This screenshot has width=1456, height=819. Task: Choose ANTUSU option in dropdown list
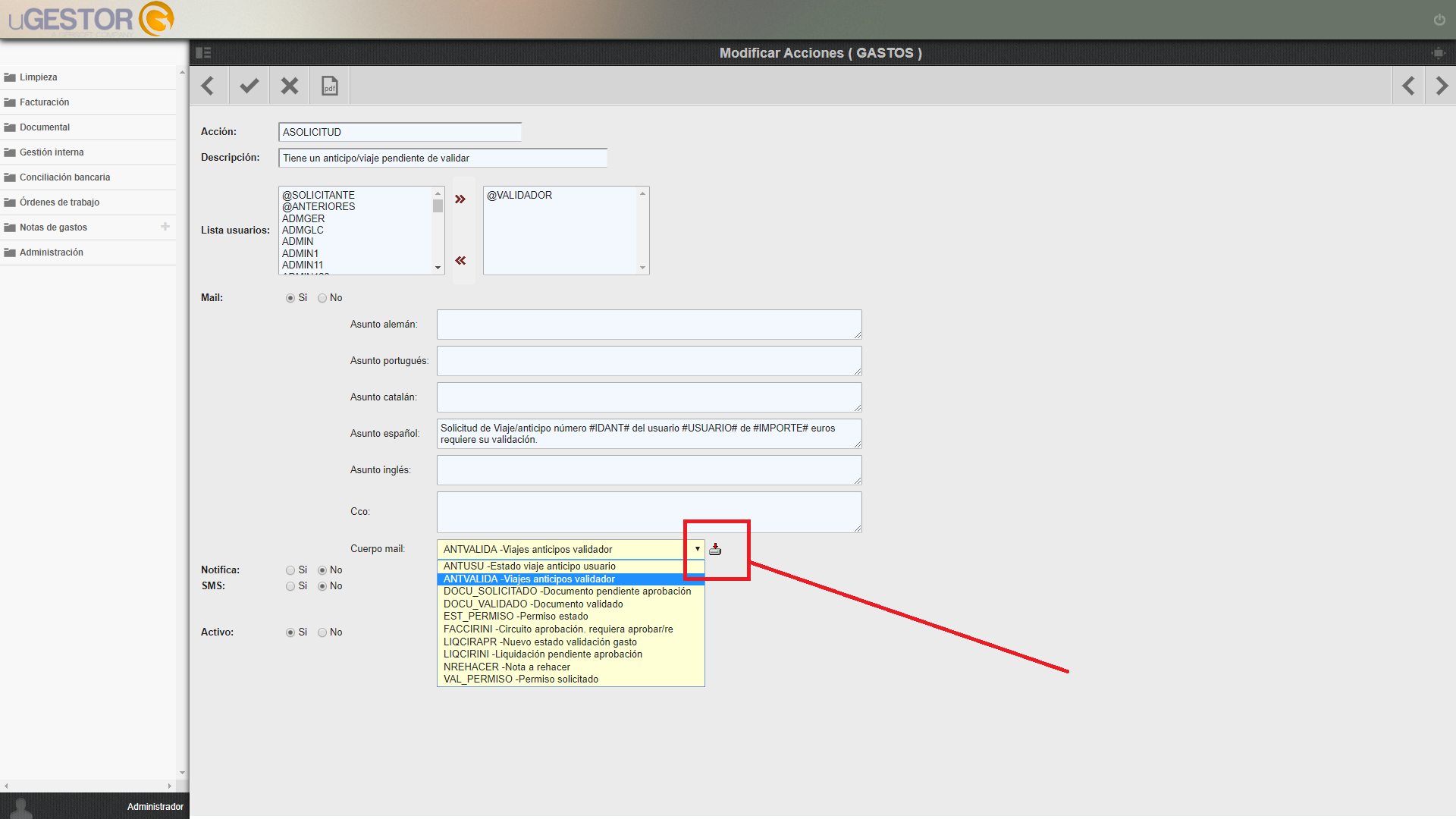[x=571, y=566]
